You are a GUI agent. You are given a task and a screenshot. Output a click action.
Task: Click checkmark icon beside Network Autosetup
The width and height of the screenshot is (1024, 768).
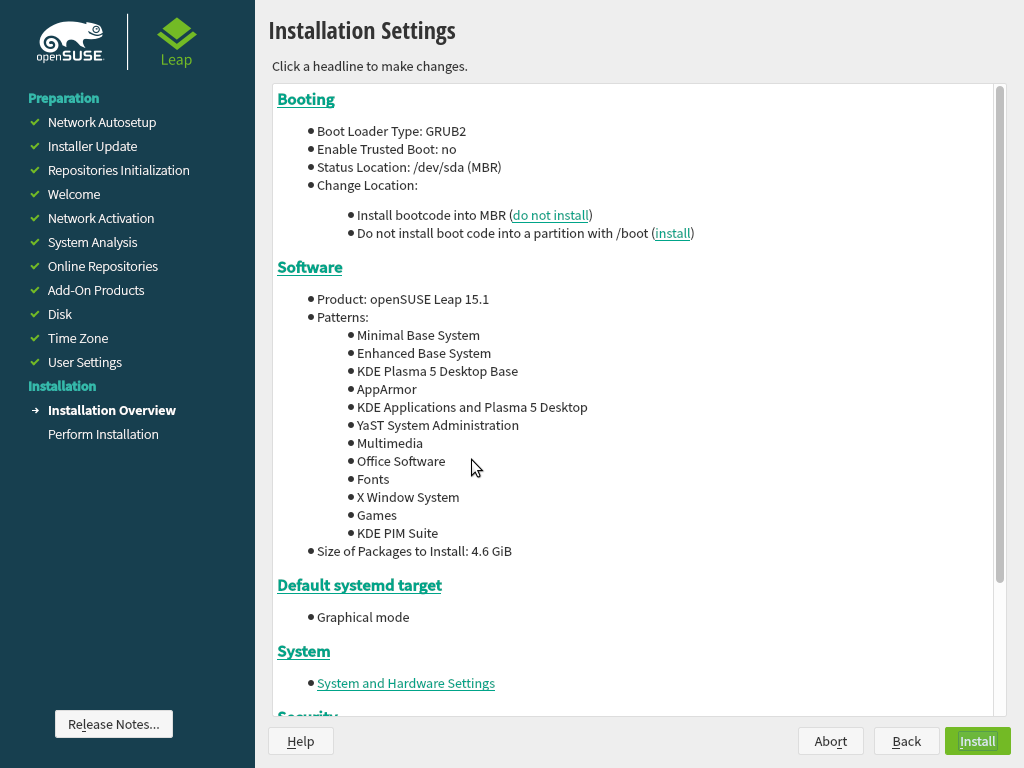click(35, 122)
